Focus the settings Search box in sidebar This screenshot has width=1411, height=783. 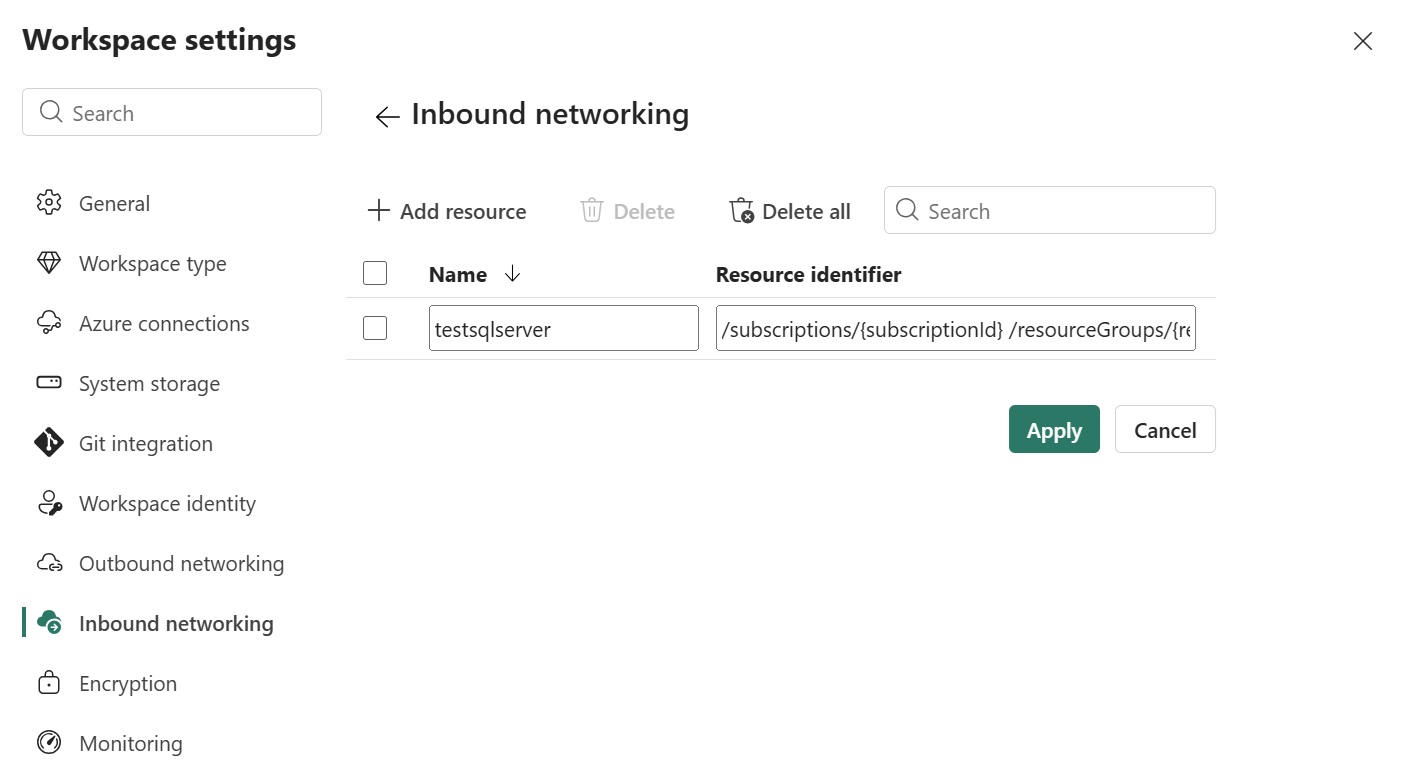coord(172,112)
